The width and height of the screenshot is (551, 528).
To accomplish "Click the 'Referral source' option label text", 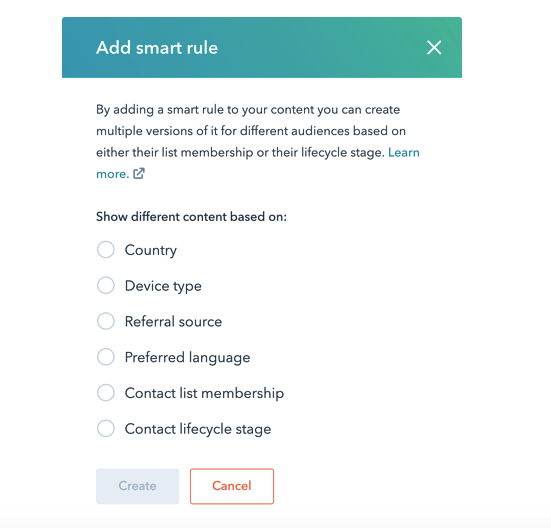I will (174, 321).
